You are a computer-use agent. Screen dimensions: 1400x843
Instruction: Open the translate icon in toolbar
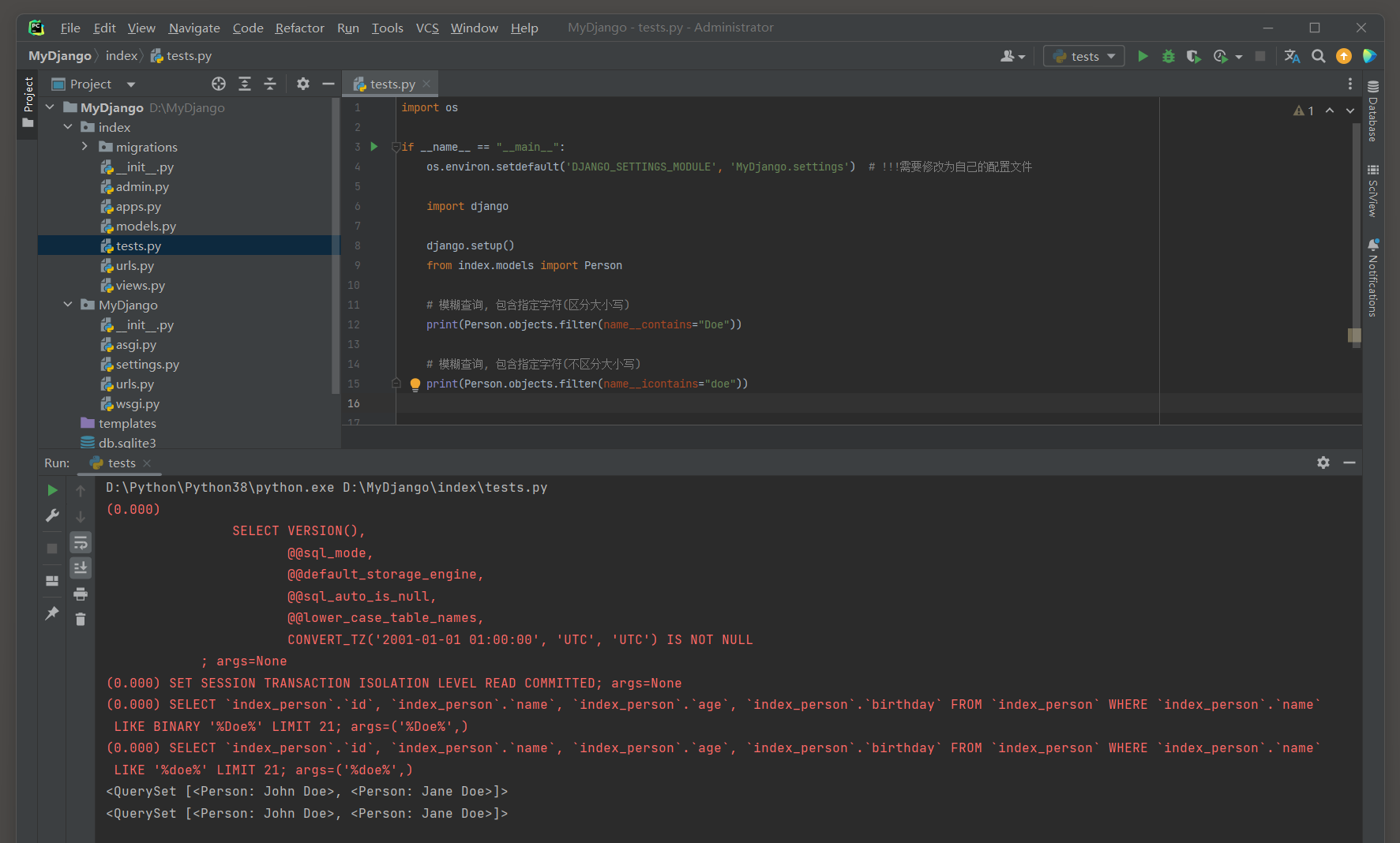tap(1292, 56)
